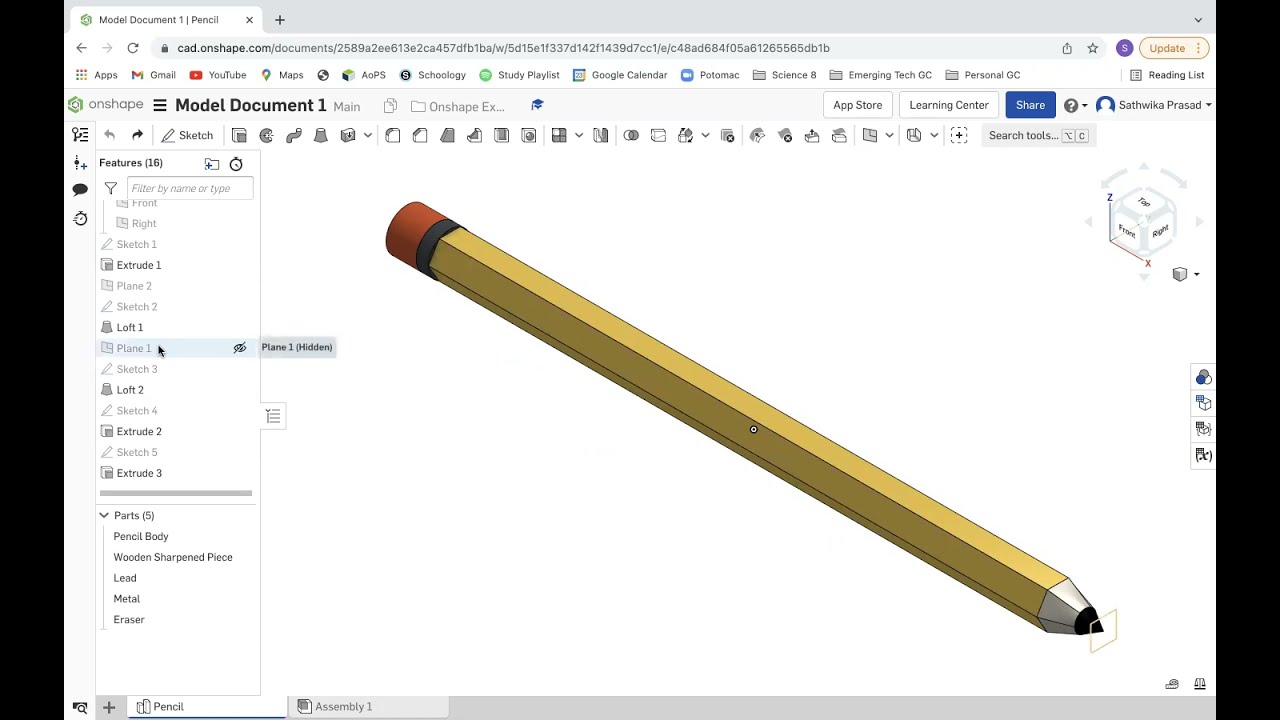Select the Hole tool
This screenshot has height=720, width=1280.
(529, 135)
